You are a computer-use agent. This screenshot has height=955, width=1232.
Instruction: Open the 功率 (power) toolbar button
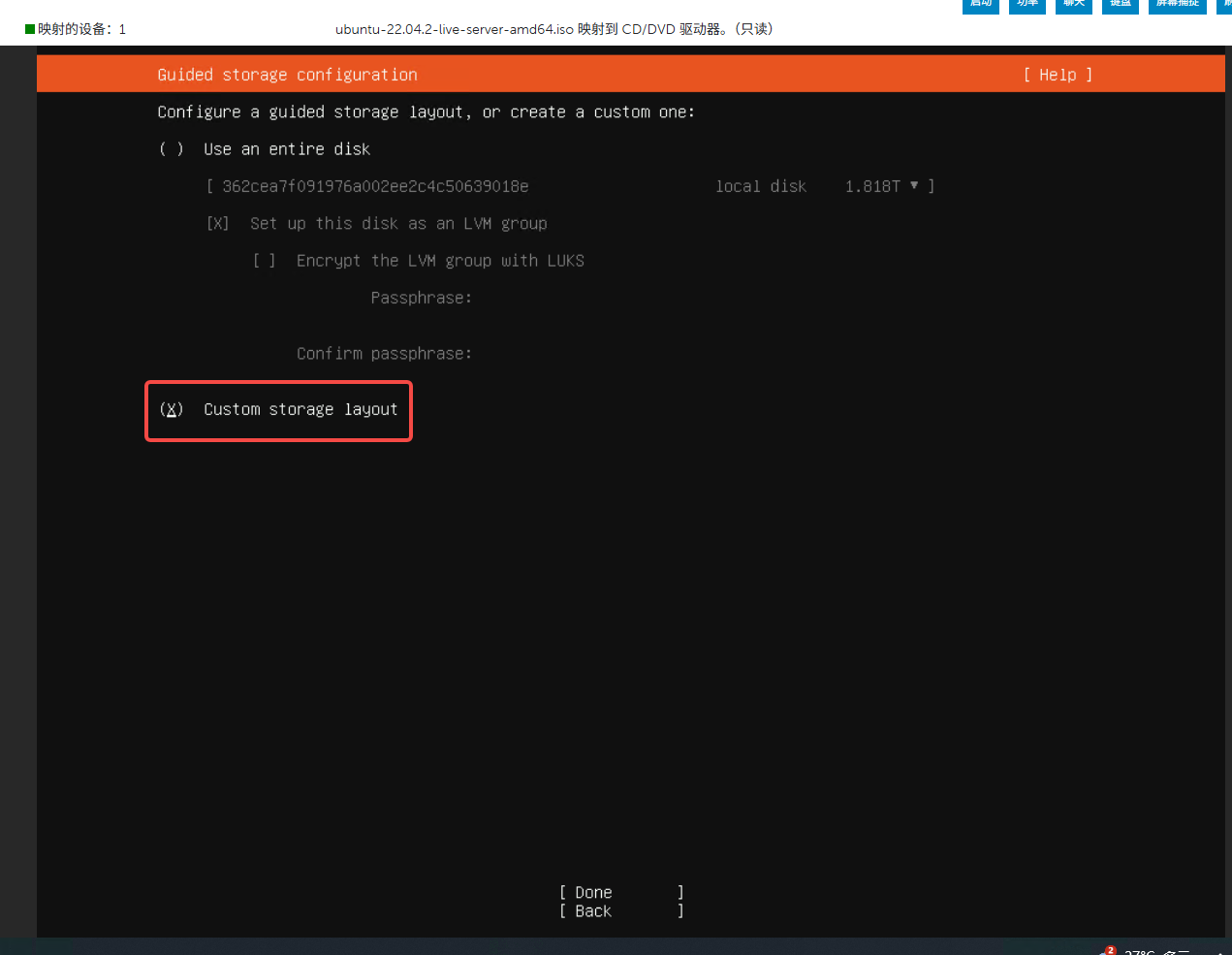tap(1027, 5)
